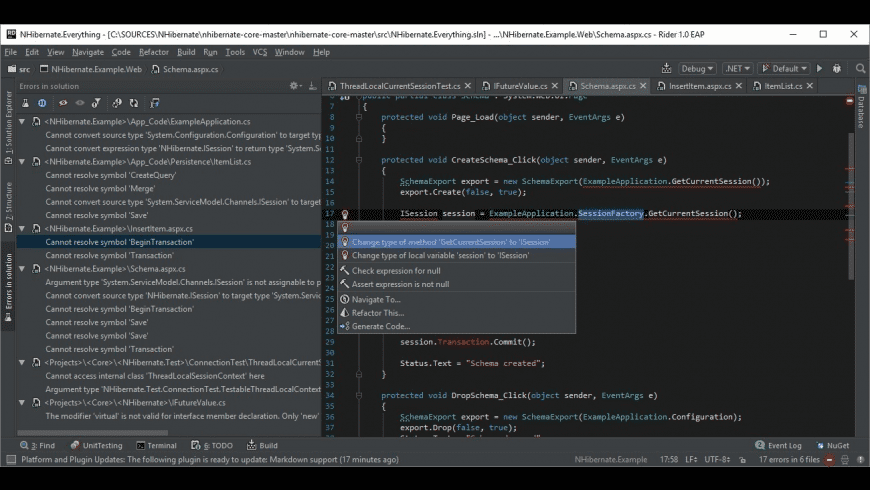Screen dimensions: 870x490
Task: Select 'Check expression for null' action
Action: point(395,271)
